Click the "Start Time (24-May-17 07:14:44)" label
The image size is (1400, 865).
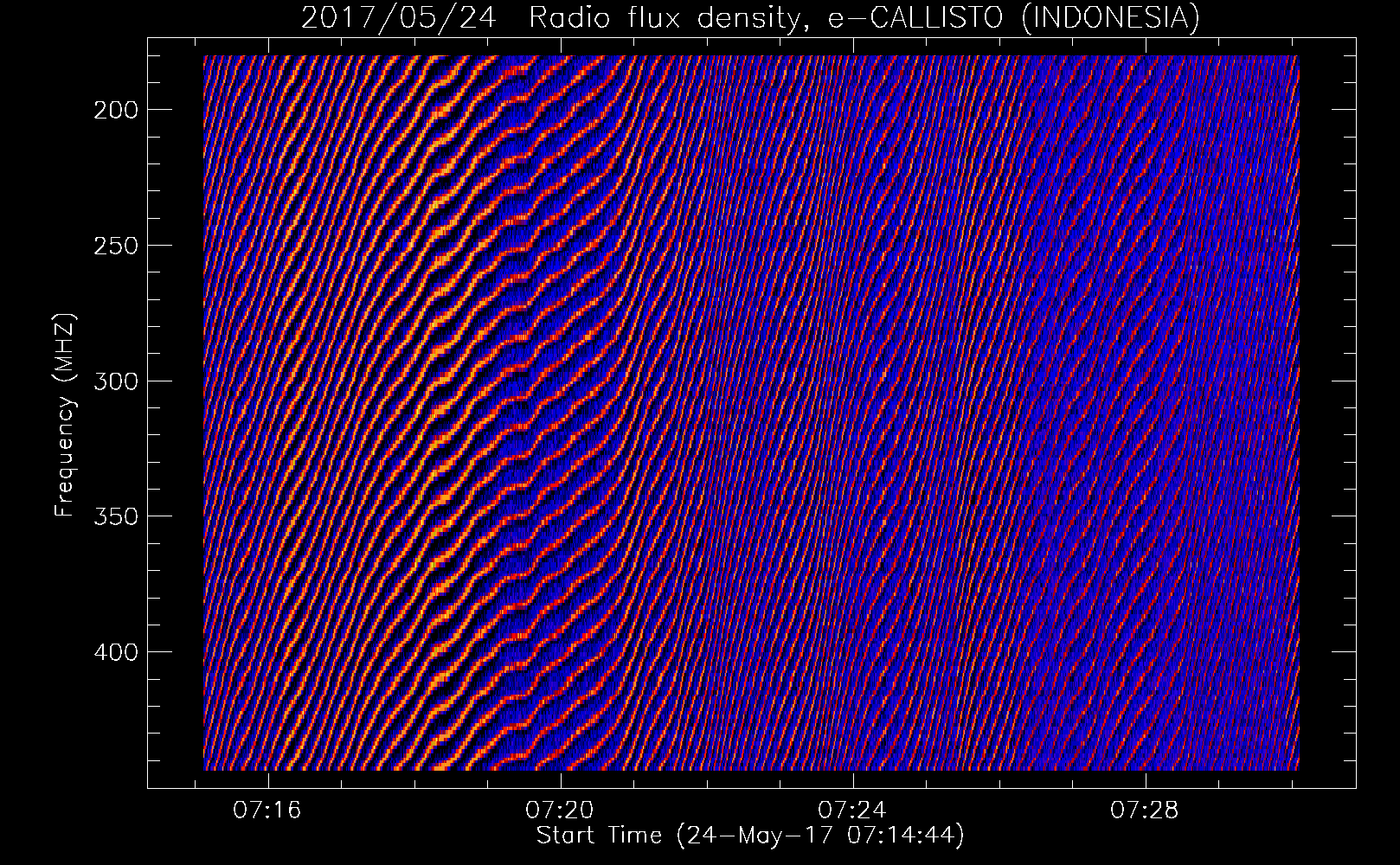tap(750, 836)
